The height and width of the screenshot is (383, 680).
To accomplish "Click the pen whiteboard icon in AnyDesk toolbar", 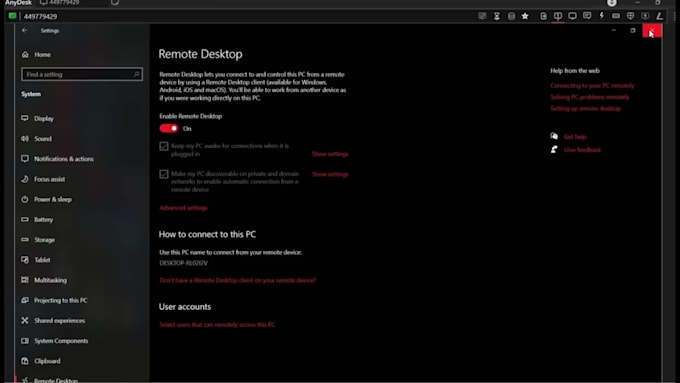I will tap(660, 16).
